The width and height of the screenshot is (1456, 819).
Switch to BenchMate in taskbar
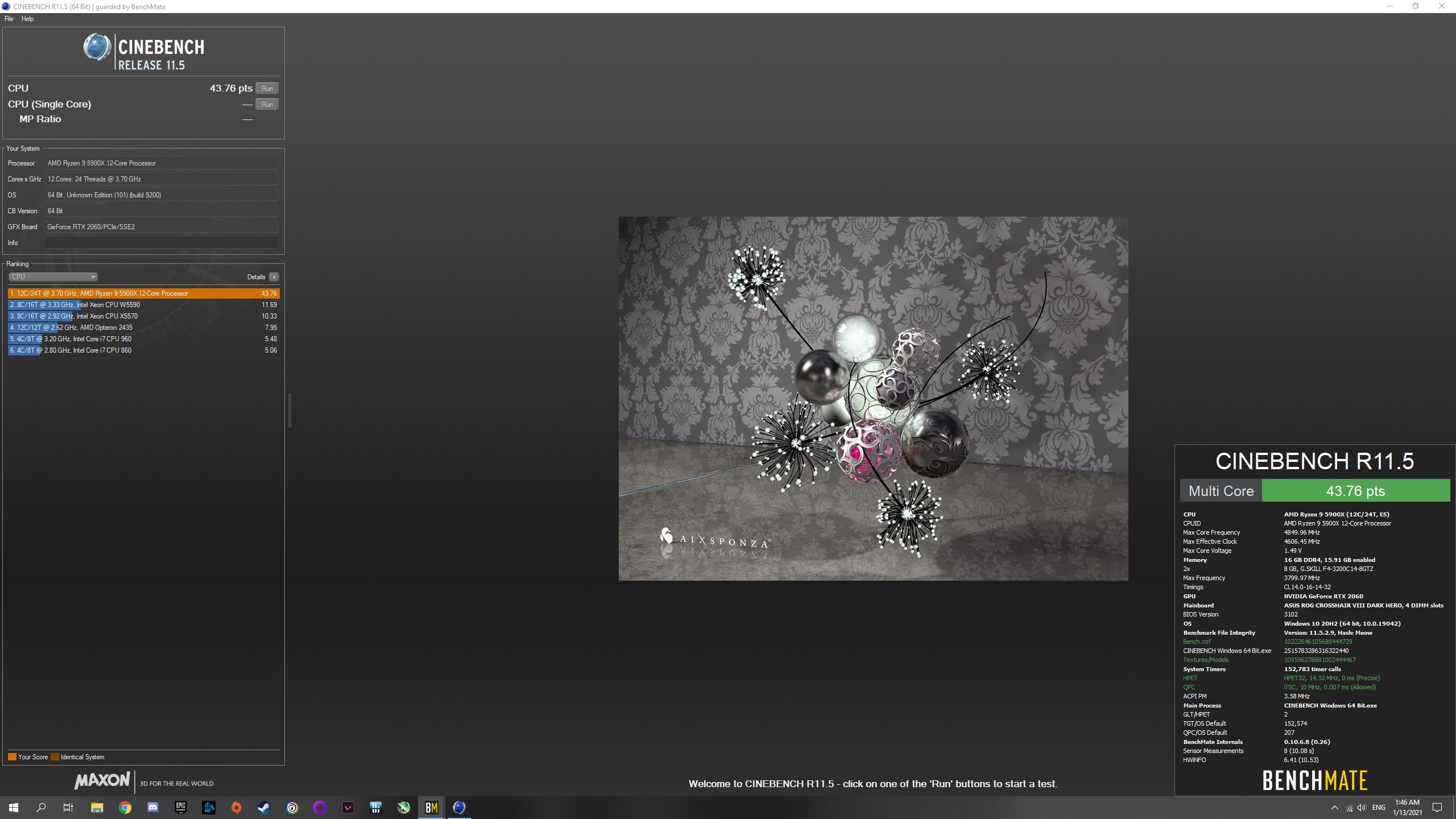coord(432,808)
